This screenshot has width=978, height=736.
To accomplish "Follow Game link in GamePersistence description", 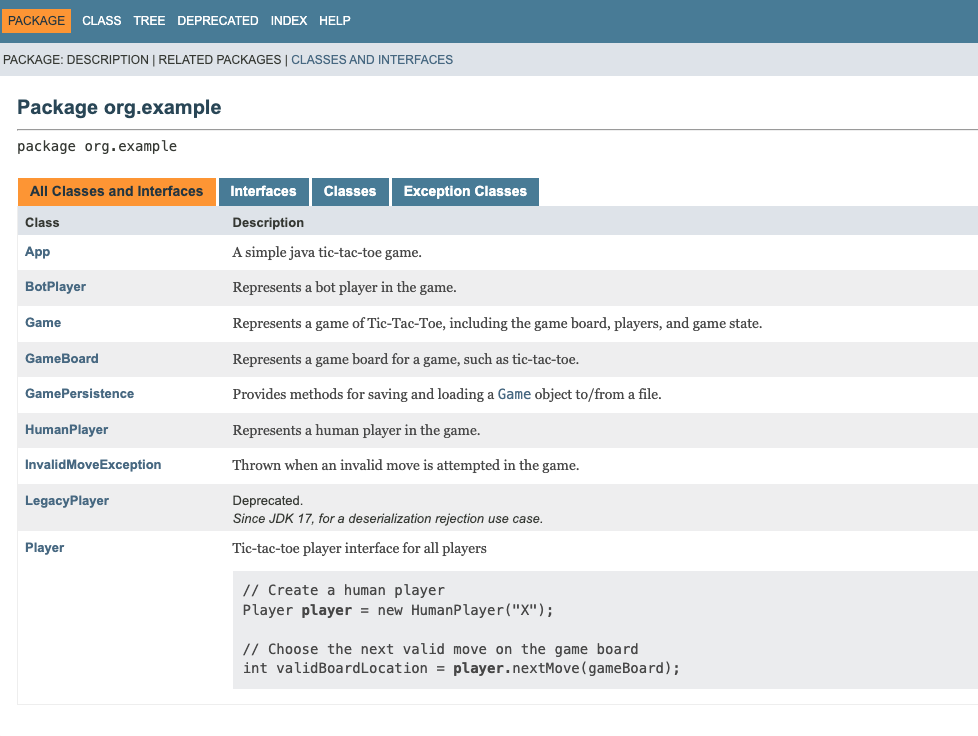I will click(514, 394).
